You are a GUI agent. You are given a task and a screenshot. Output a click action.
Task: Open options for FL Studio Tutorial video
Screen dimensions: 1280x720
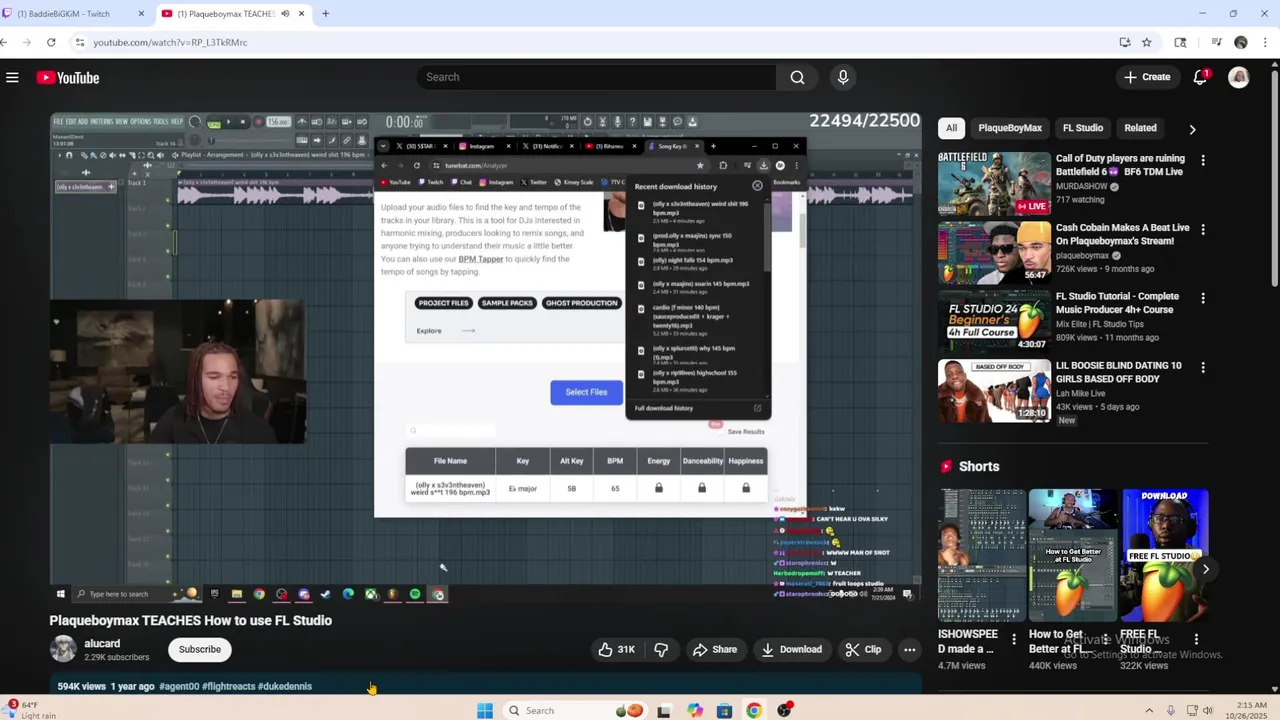pyautogui.click(x=1203, y=298)
